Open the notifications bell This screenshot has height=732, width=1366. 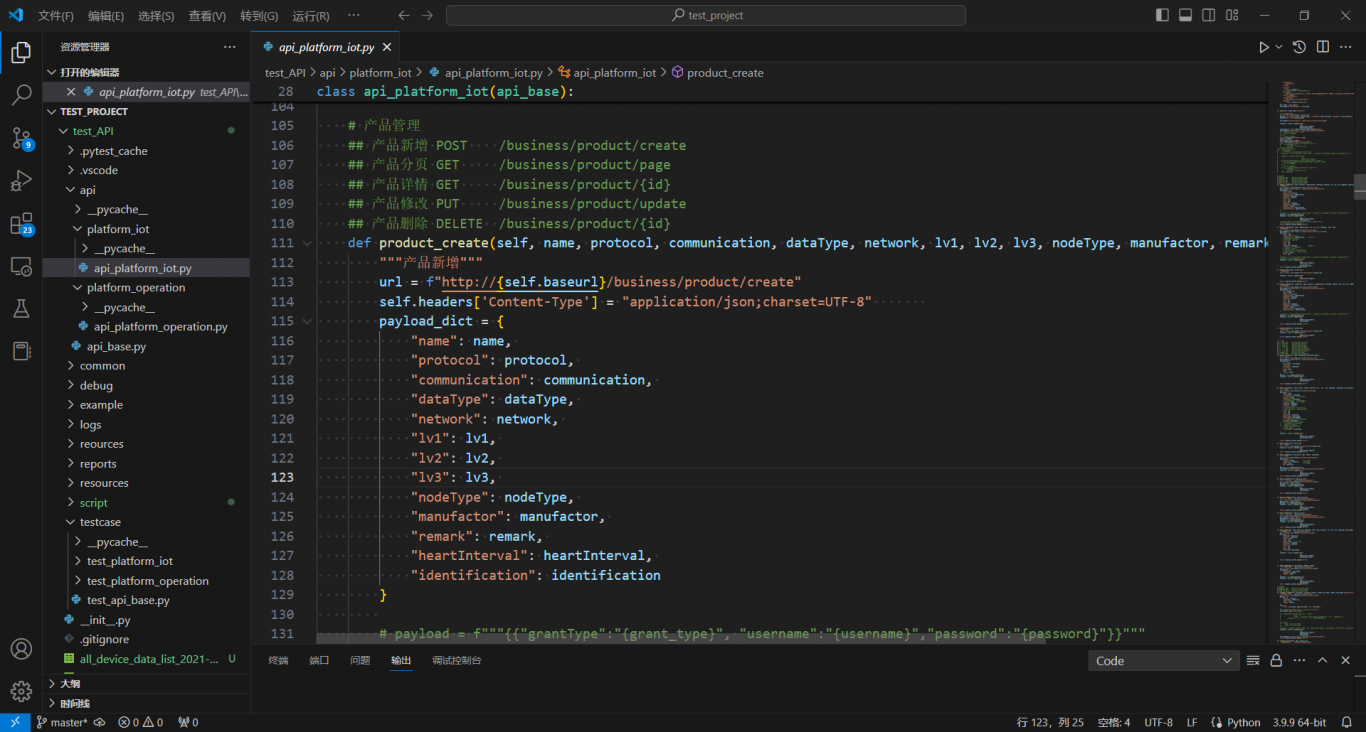1347,722
